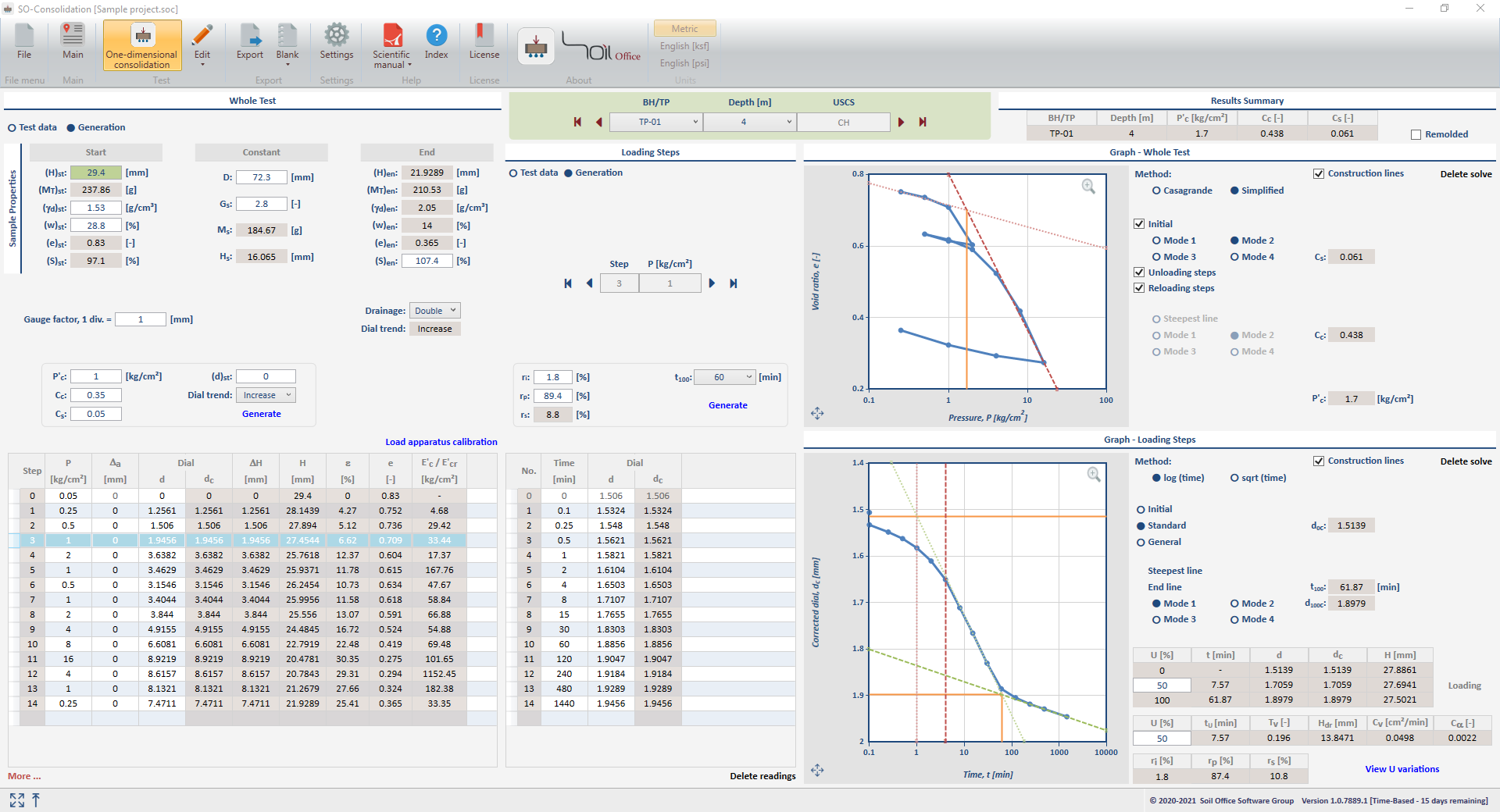Select Casagrande method radio button
This screenshot has width=1500, height=812.
1156,191
